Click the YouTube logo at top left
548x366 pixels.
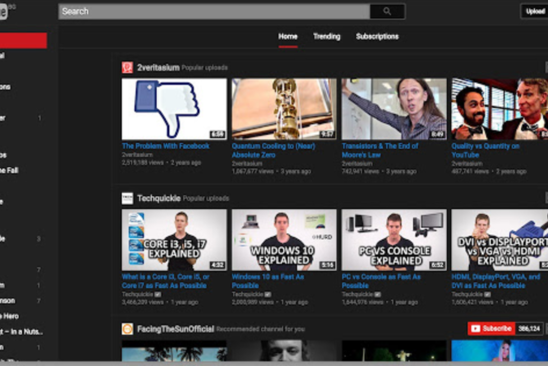[x=3, y=12]
